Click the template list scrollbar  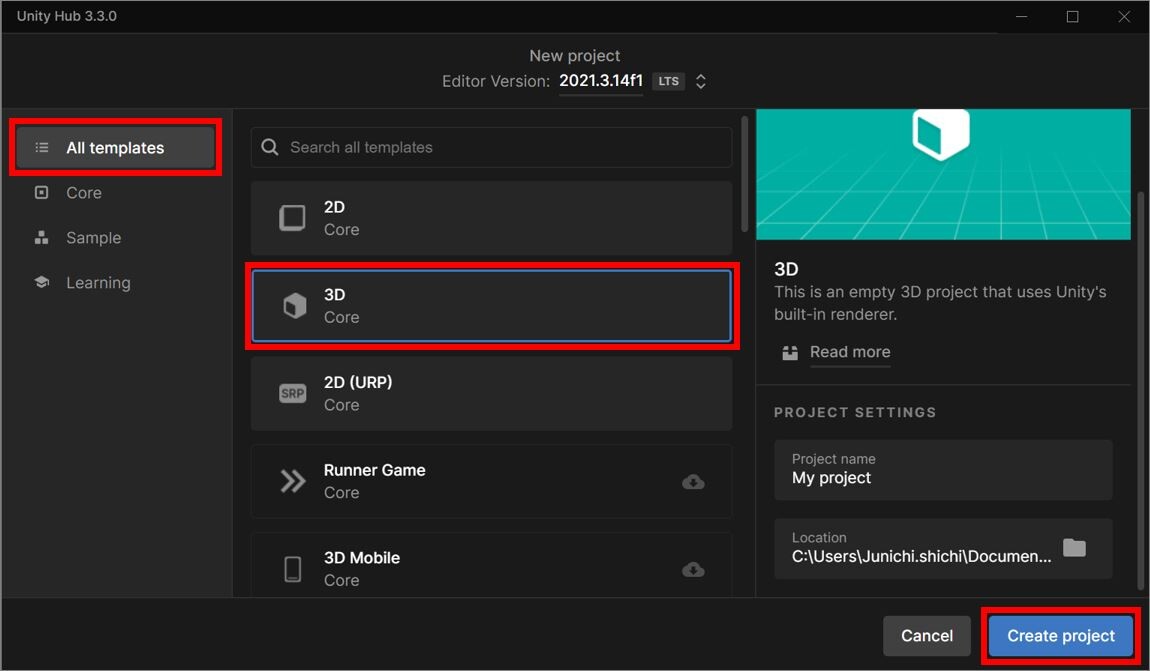pos(744,174)
